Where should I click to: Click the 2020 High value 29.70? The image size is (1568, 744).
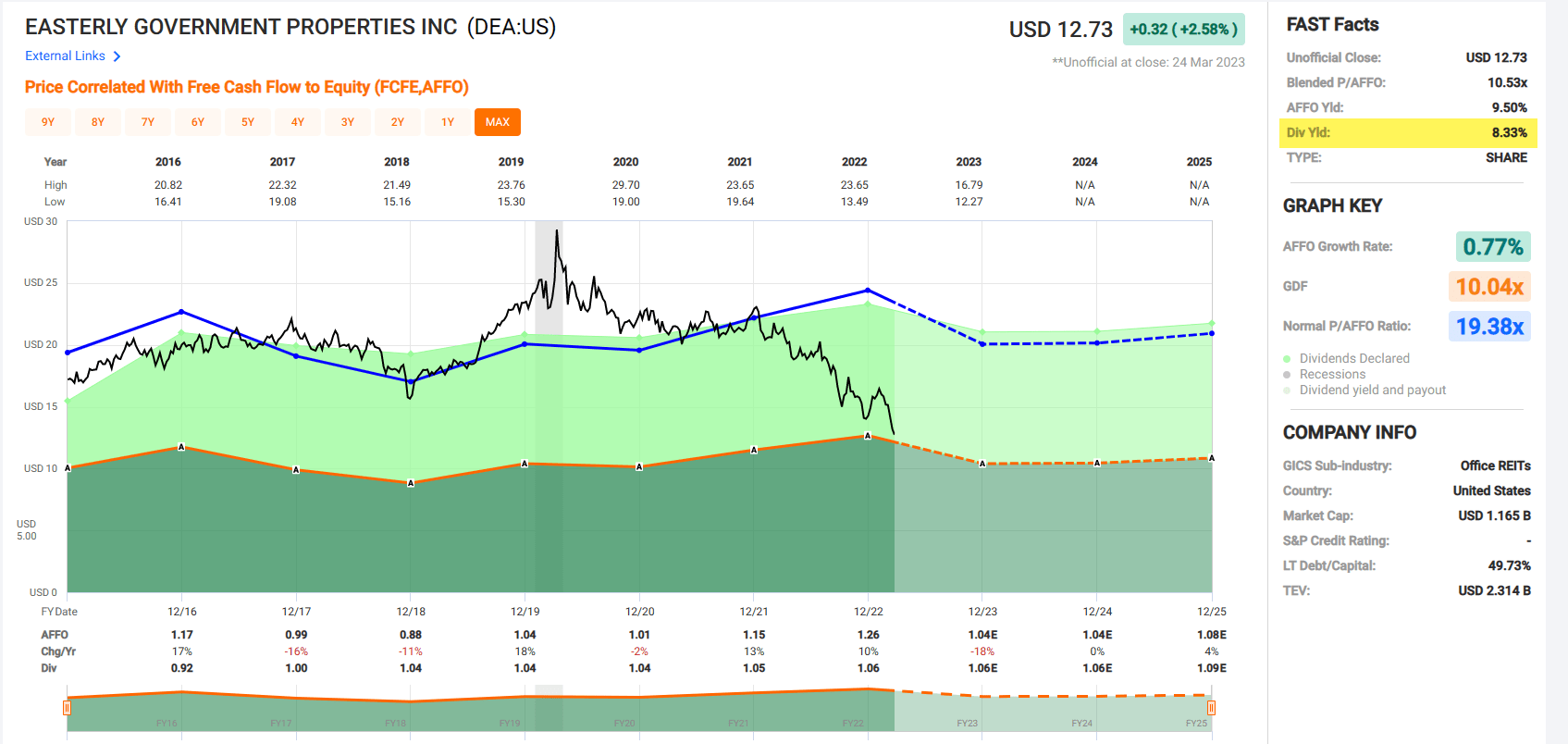(x=626, y=185)
